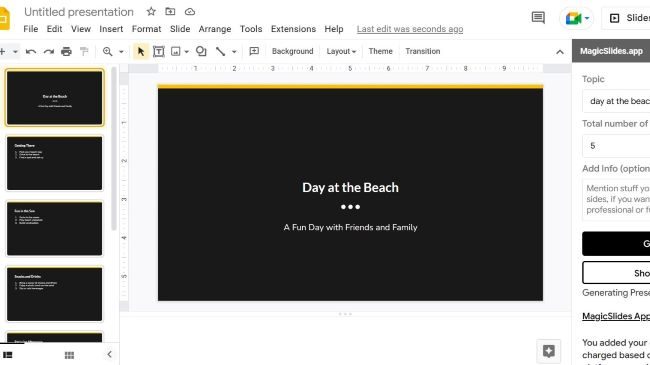Image resolution: width=650 pixels, height=365 pixels.
Task: Choose the Select arrow cursor tool
Action: pos(141,51)
